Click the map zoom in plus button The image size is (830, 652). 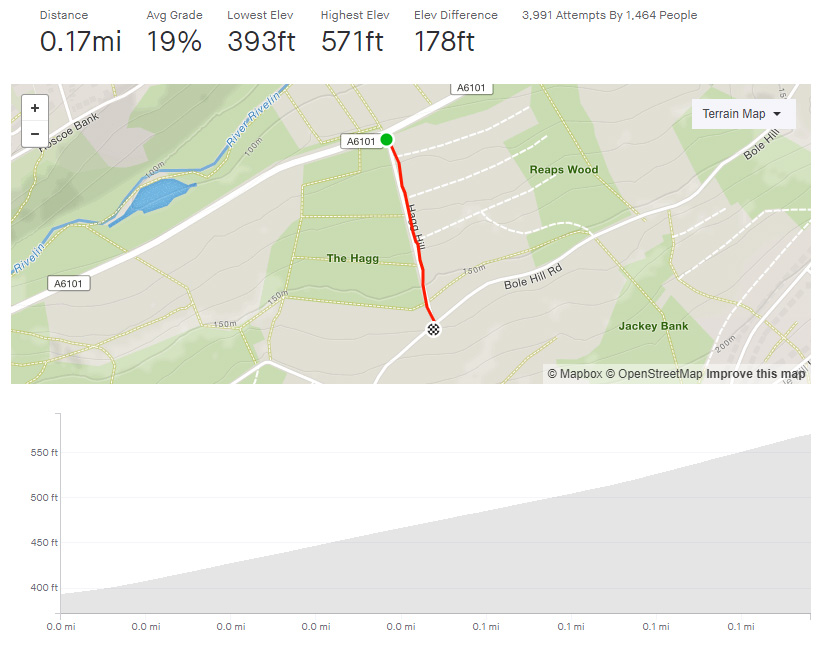[x=35, y=108]
